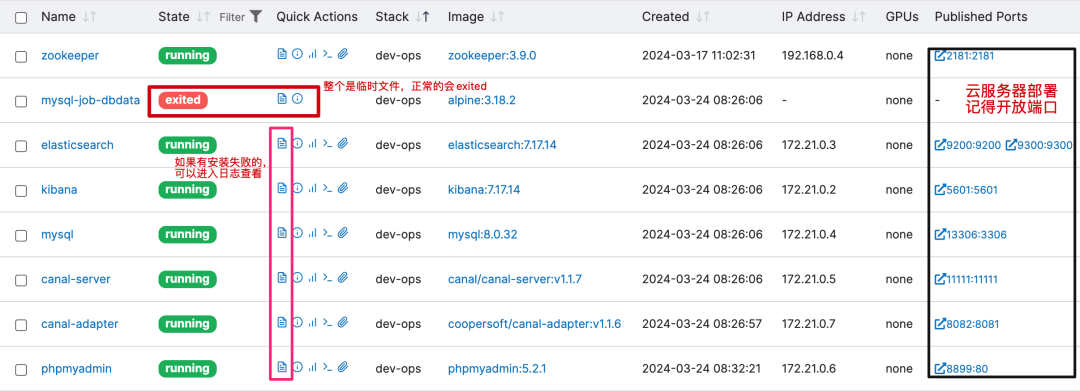Check the select-all checkbox in header
This screenshot has height=391, width=1080.
(21, 18)
